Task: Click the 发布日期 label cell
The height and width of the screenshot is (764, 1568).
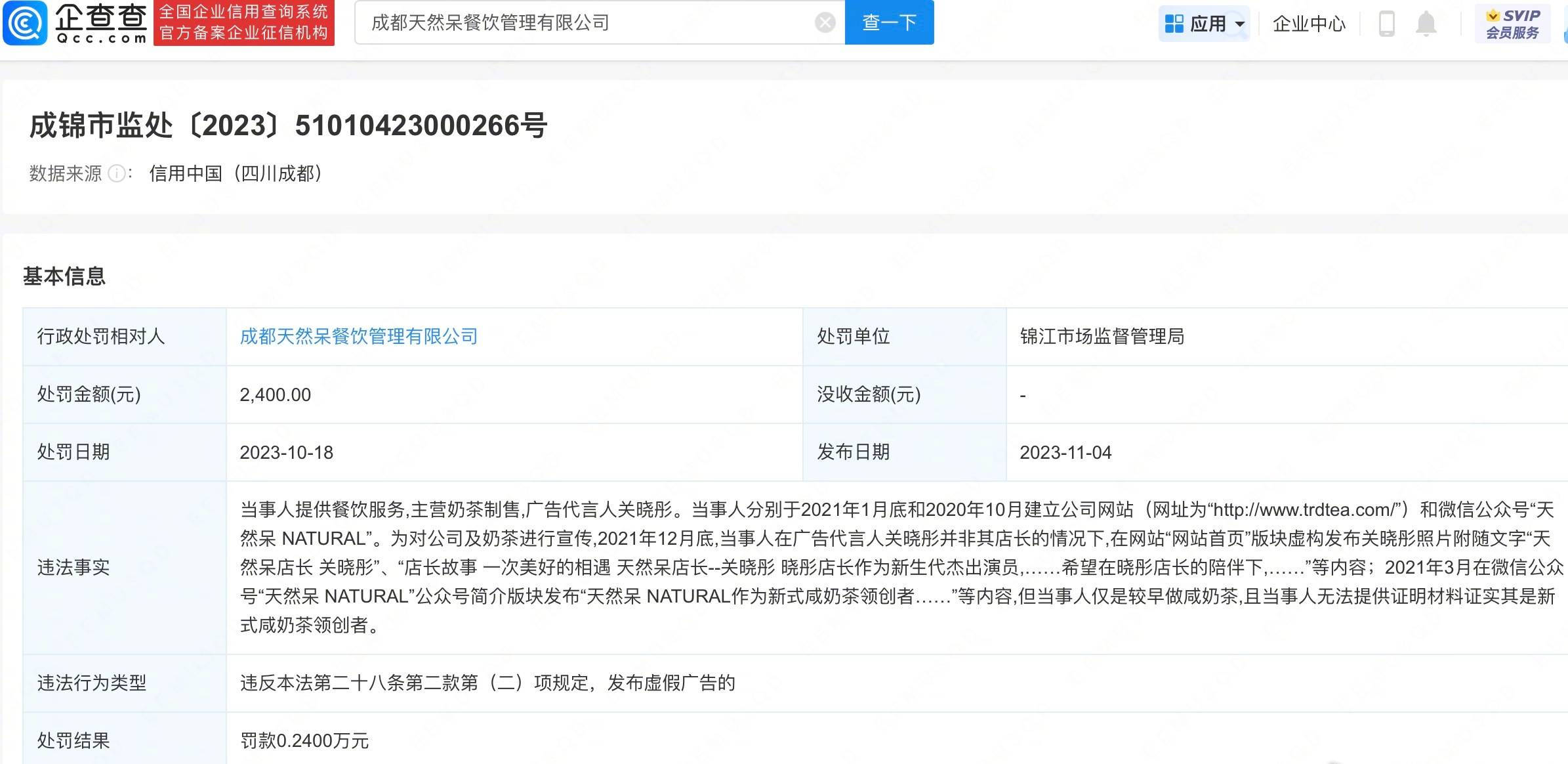Action: pyautogui.click(x=905, y=452)
